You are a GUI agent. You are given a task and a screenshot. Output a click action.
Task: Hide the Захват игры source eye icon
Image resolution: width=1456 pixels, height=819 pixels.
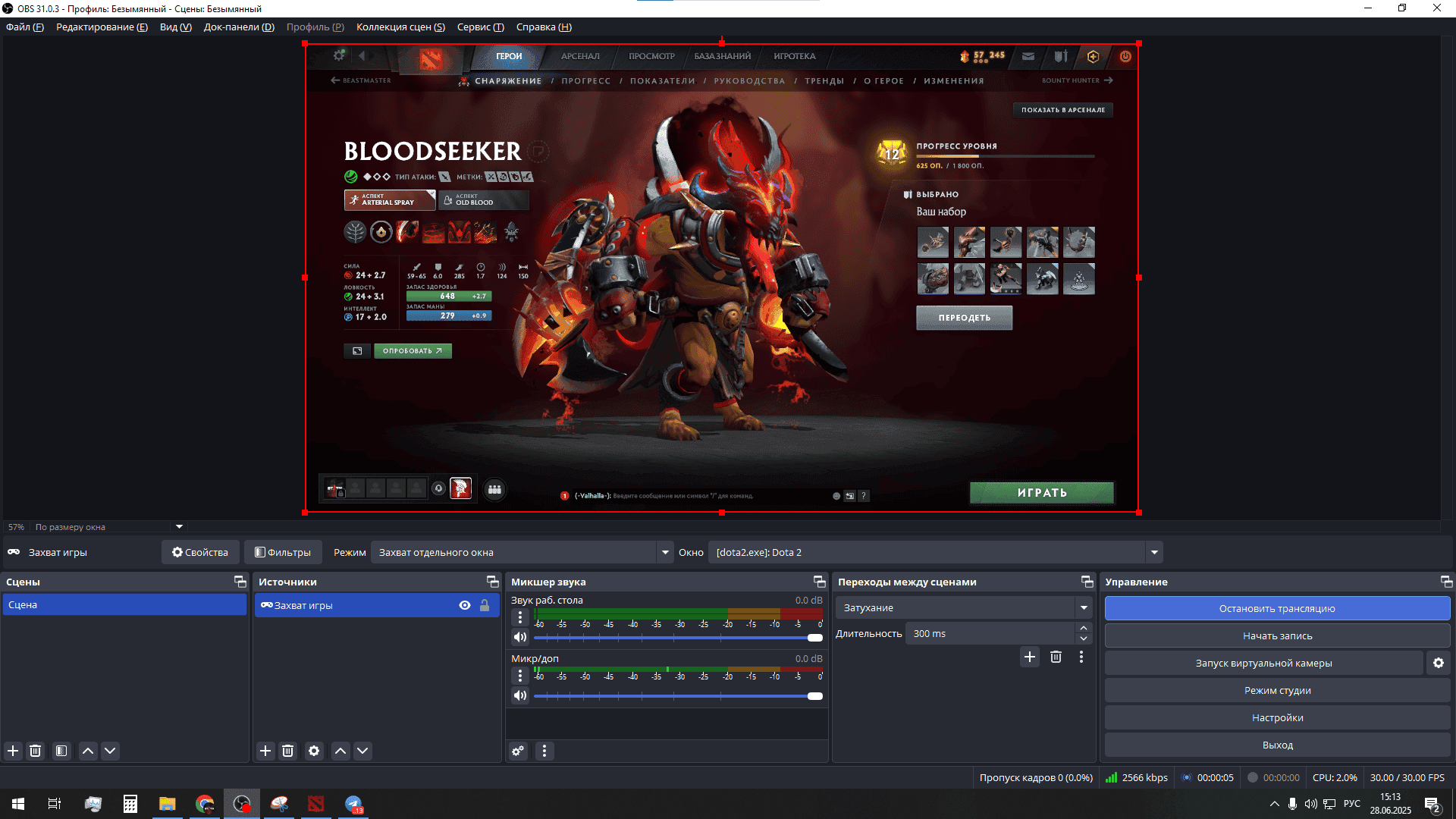coord(465,605)
